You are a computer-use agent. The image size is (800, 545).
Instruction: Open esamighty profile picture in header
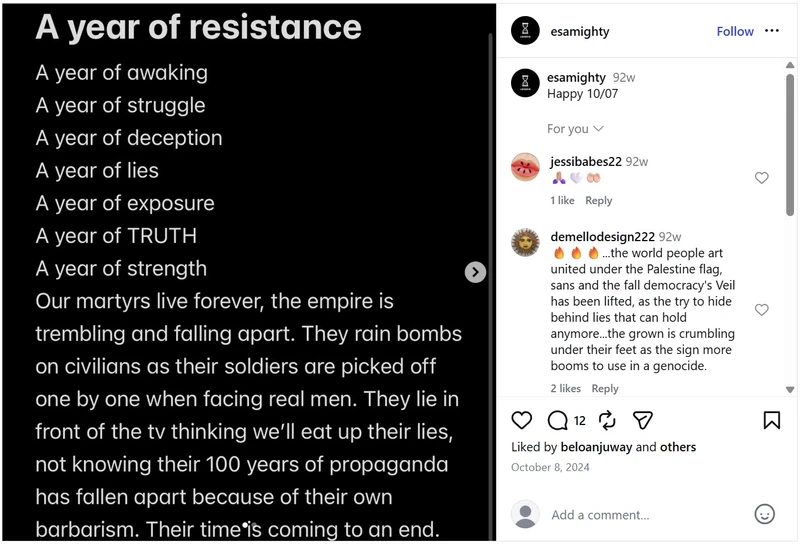click(525, 31)
